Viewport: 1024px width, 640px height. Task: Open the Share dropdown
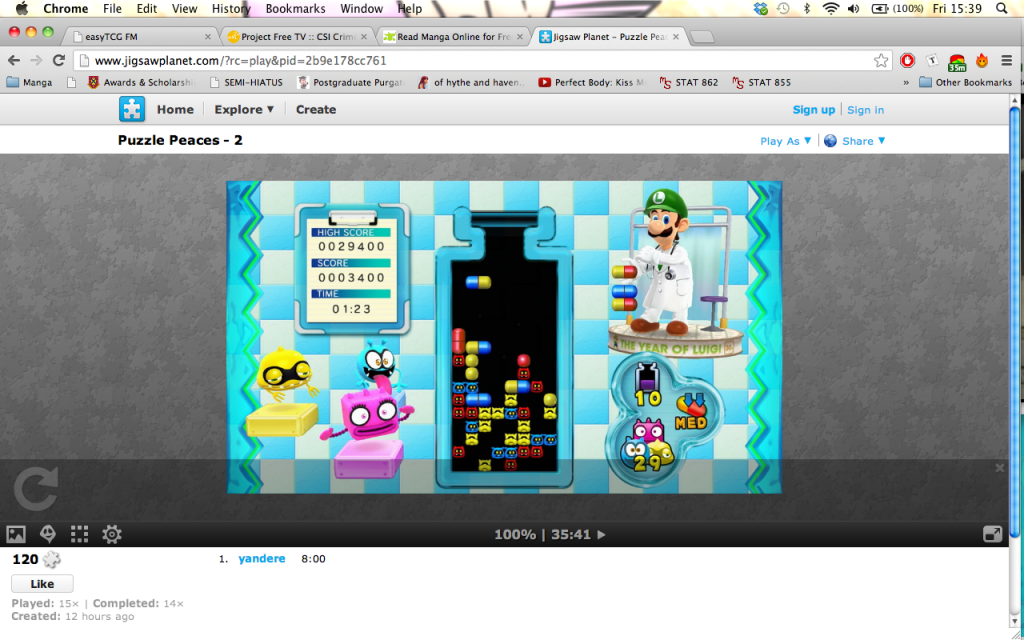pos(864,141)
